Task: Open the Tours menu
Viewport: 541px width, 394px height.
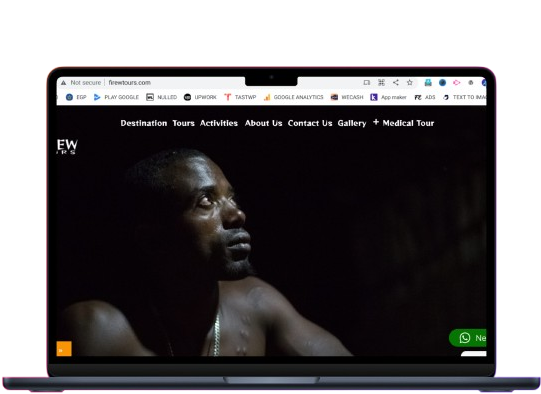Action: [x=184, y=123]
